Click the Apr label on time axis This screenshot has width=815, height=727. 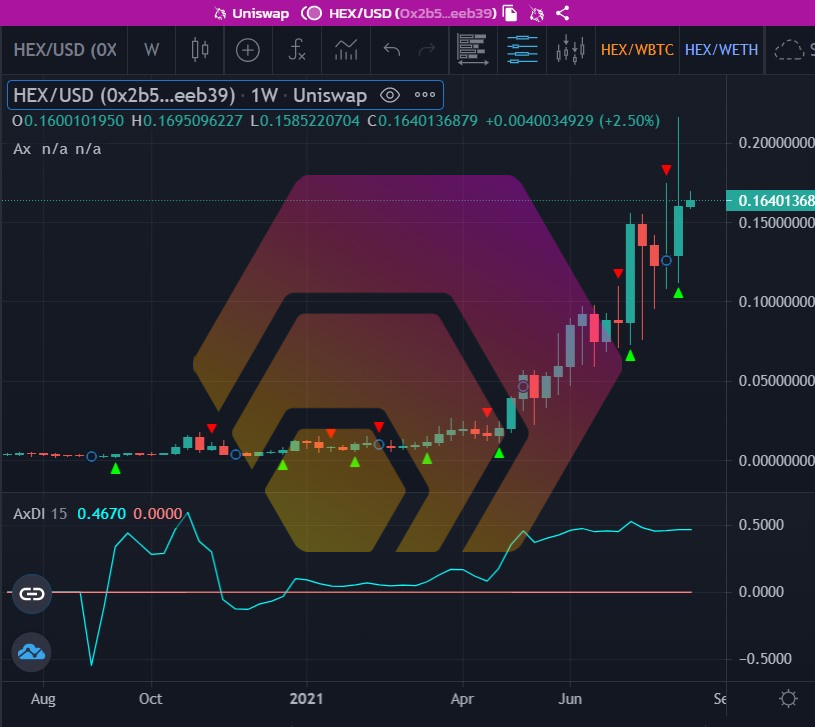click(x=462, y=699)
